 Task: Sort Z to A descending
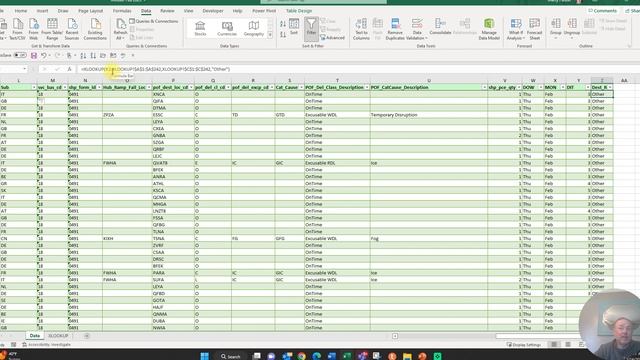pos(283,35)
